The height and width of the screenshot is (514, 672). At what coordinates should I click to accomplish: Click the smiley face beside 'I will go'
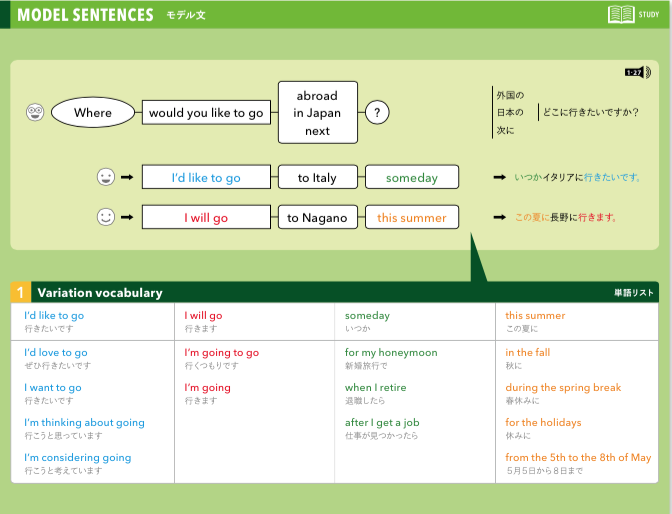106,217
